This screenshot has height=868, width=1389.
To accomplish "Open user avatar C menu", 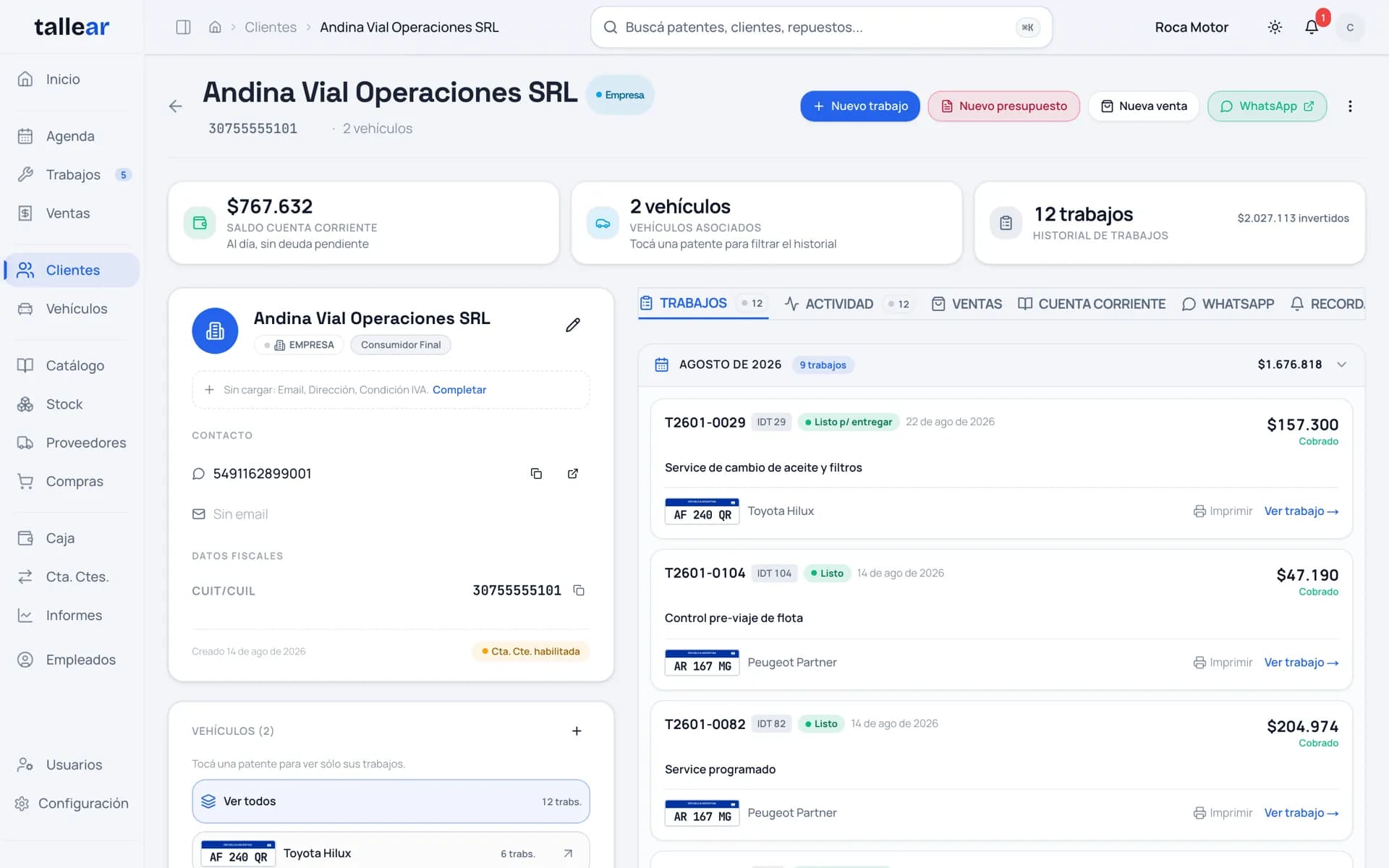I will [x=1349, y=27].
